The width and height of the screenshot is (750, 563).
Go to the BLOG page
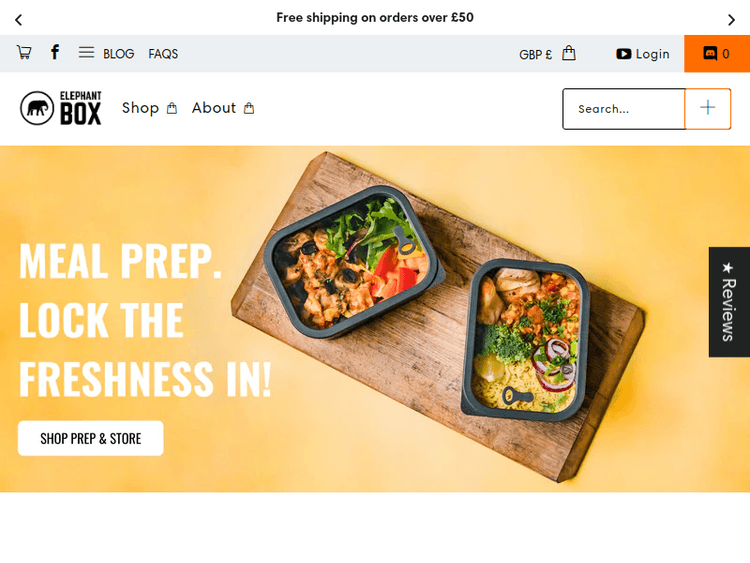coord(119,54)
